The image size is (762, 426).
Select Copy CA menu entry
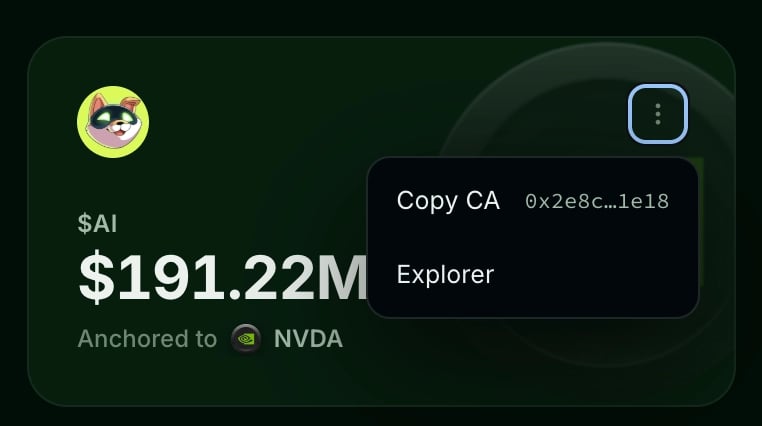click(x=533, y=201)
